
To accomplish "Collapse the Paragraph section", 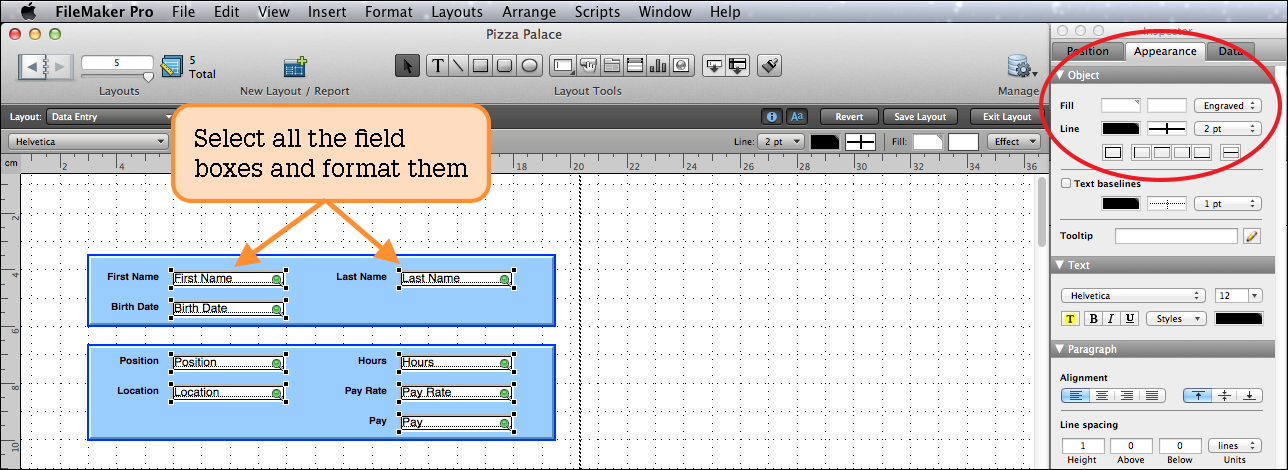I will point(1059,349).
